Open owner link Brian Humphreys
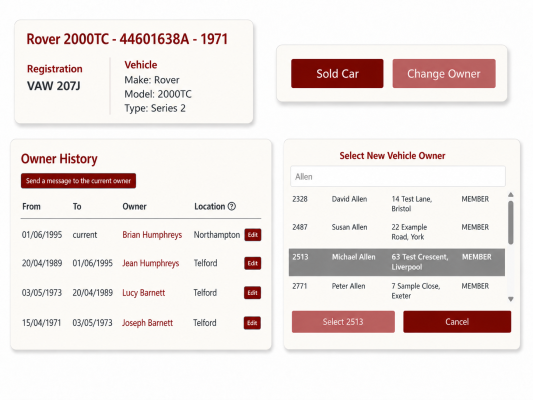 click(x=152, y=235)
